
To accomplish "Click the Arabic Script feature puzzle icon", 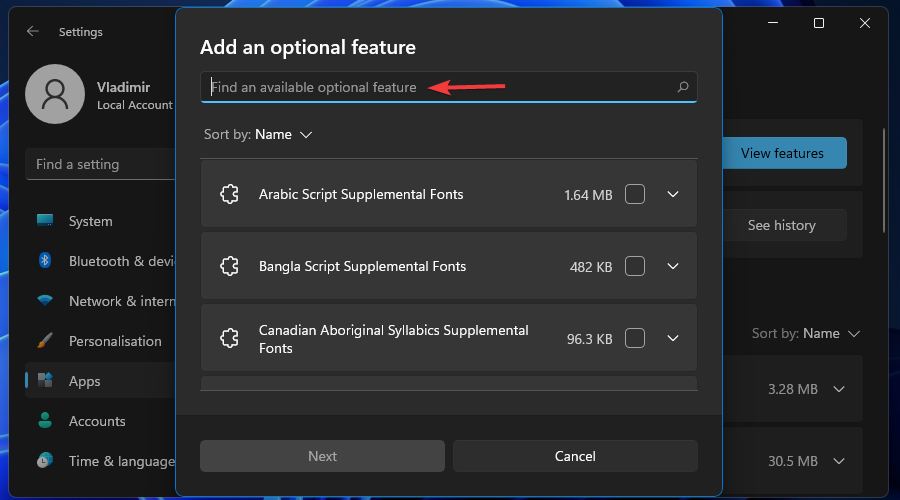I will 229,195.
